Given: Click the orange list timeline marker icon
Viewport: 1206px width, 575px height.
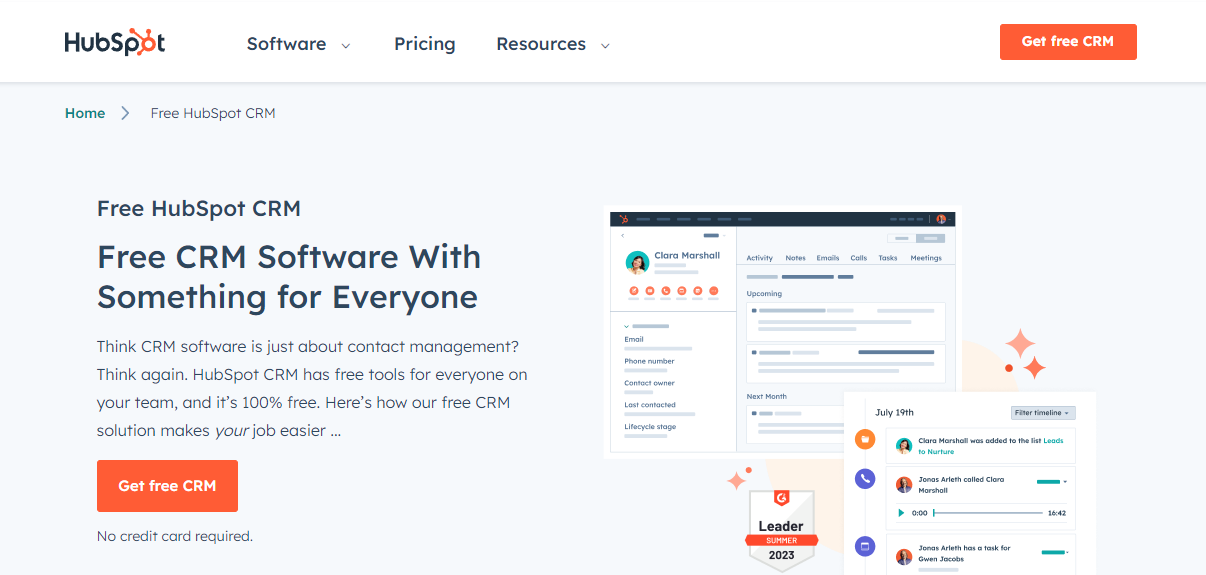Looking at the screenshot, I should (x=866, y=439).
